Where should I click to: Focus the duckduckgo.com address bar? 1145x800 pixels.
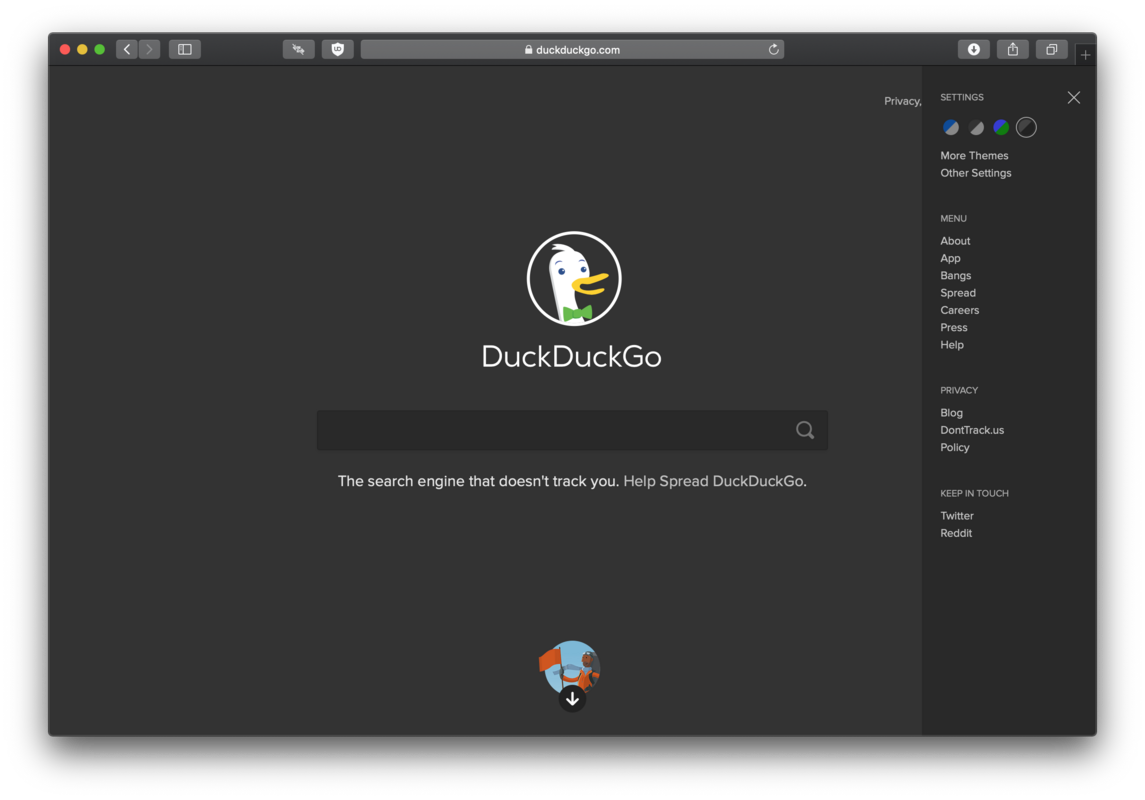pos(572,50)
